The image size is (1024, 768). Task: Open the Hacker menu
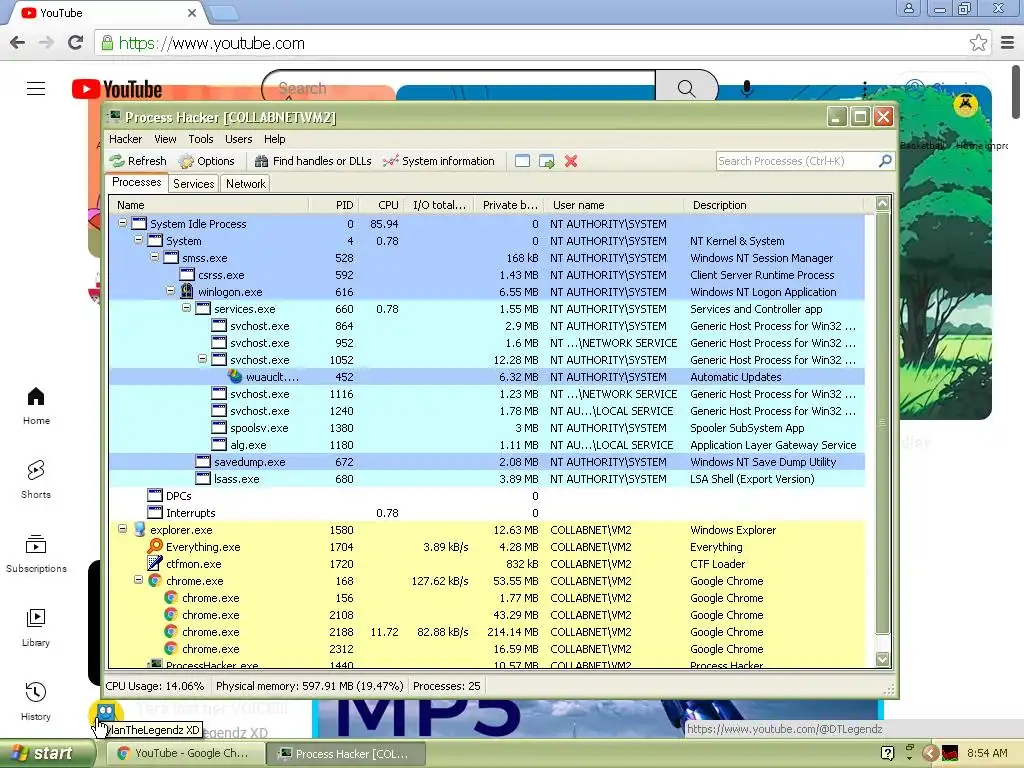point(125,139)
